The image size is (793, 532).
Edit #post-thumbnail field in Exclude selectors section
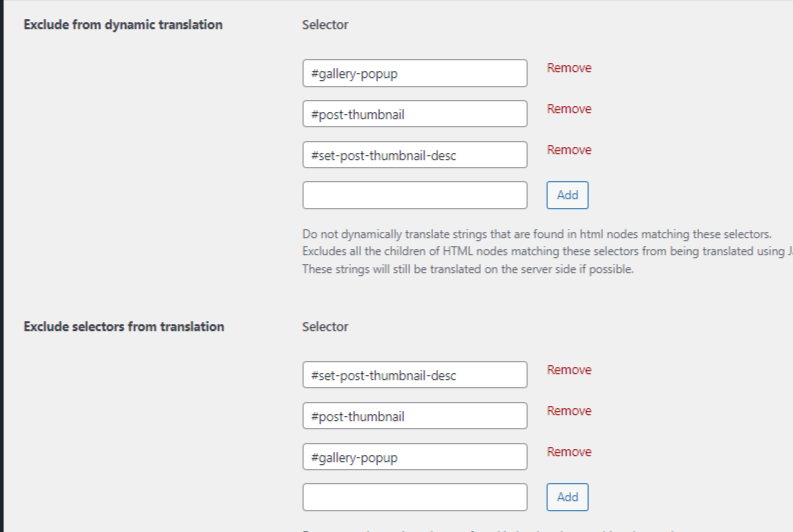[415, 416]
